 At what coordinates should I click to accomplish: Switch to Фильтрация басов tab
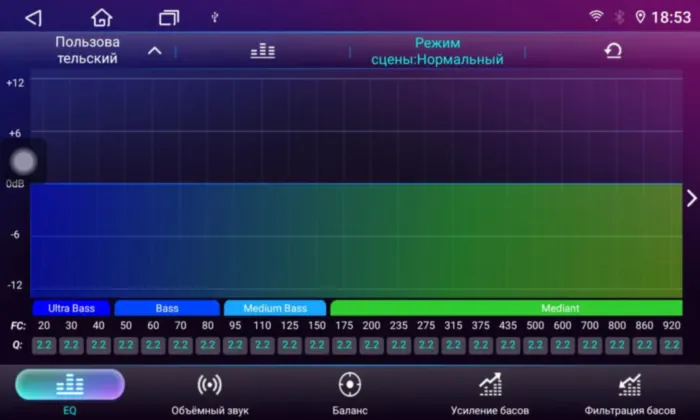629,391
